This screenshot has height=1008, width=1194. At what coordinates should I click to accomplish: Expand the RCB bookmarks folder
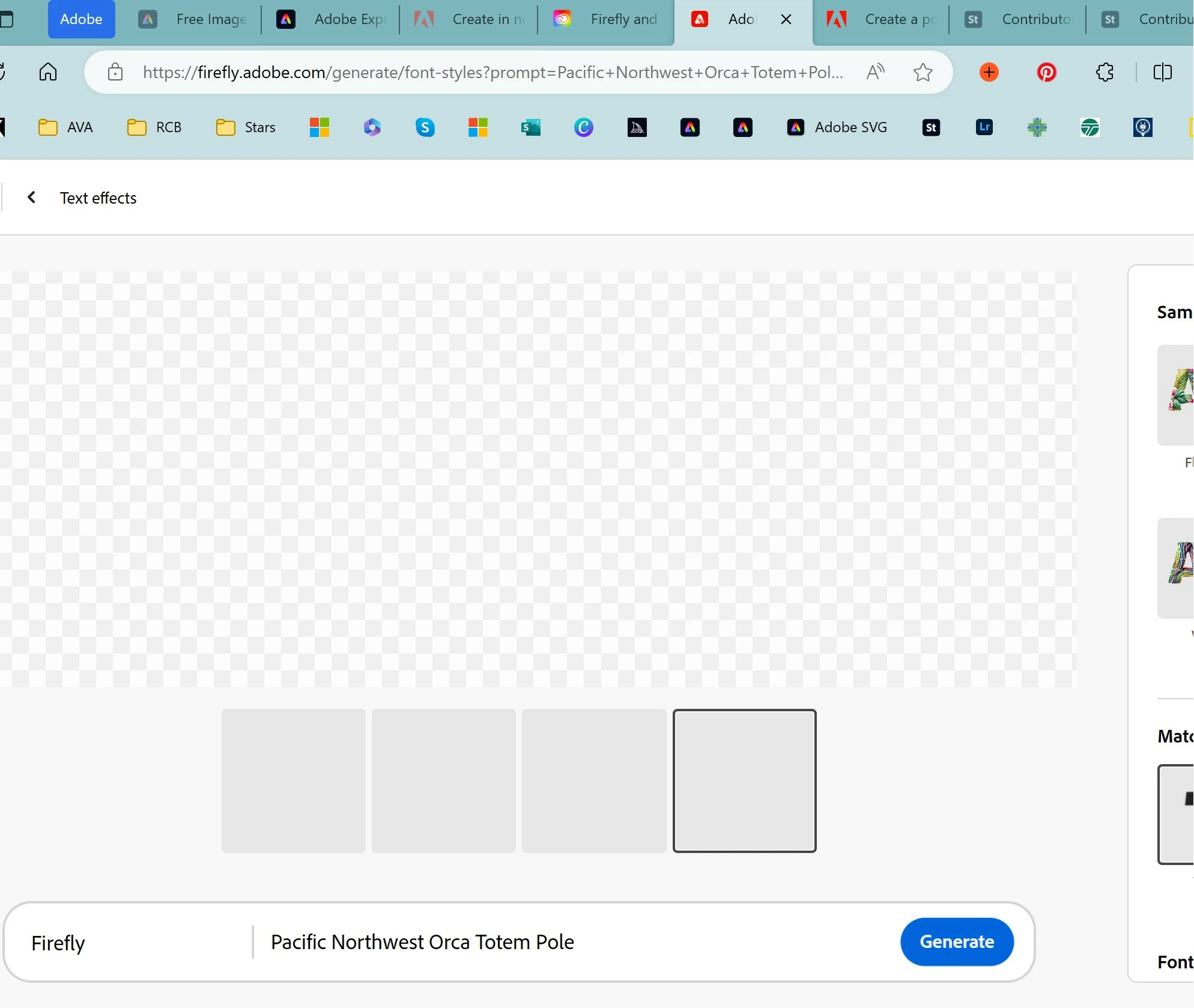[x=154, y=127]
